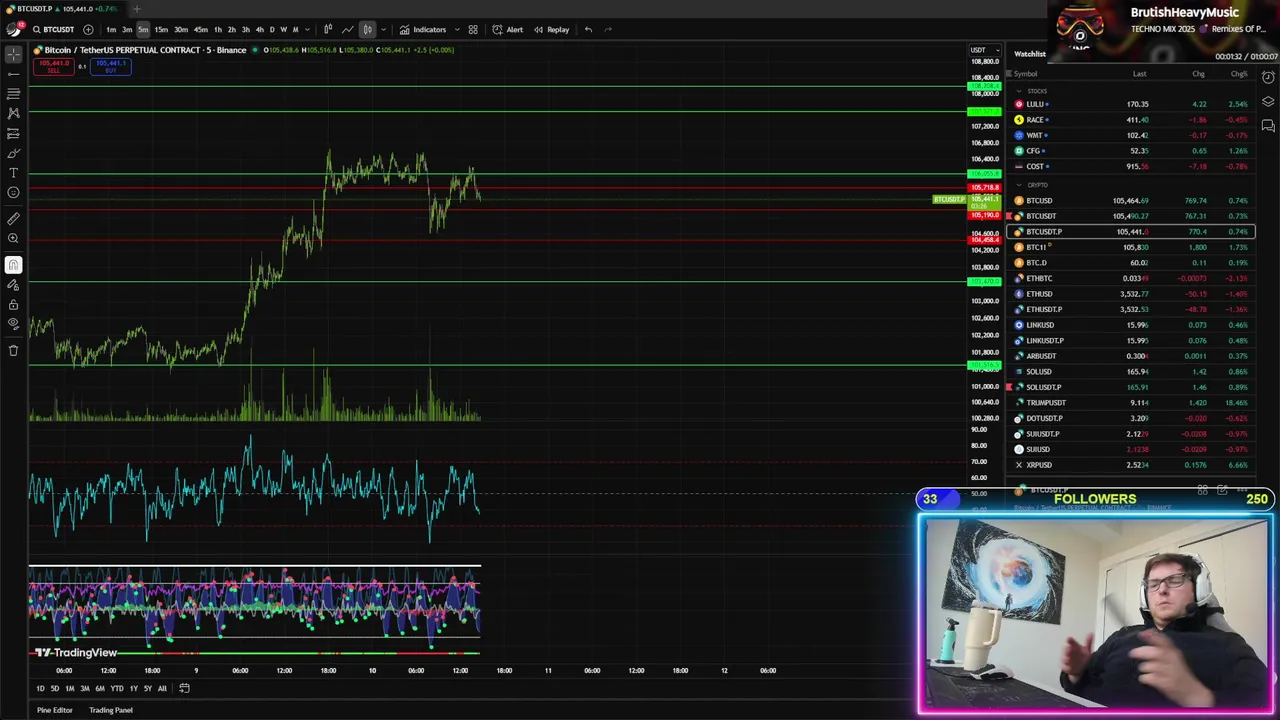1280x720 pixels.
Task: Switch to the 1m timeframe
Action: [x=111, y=29]
